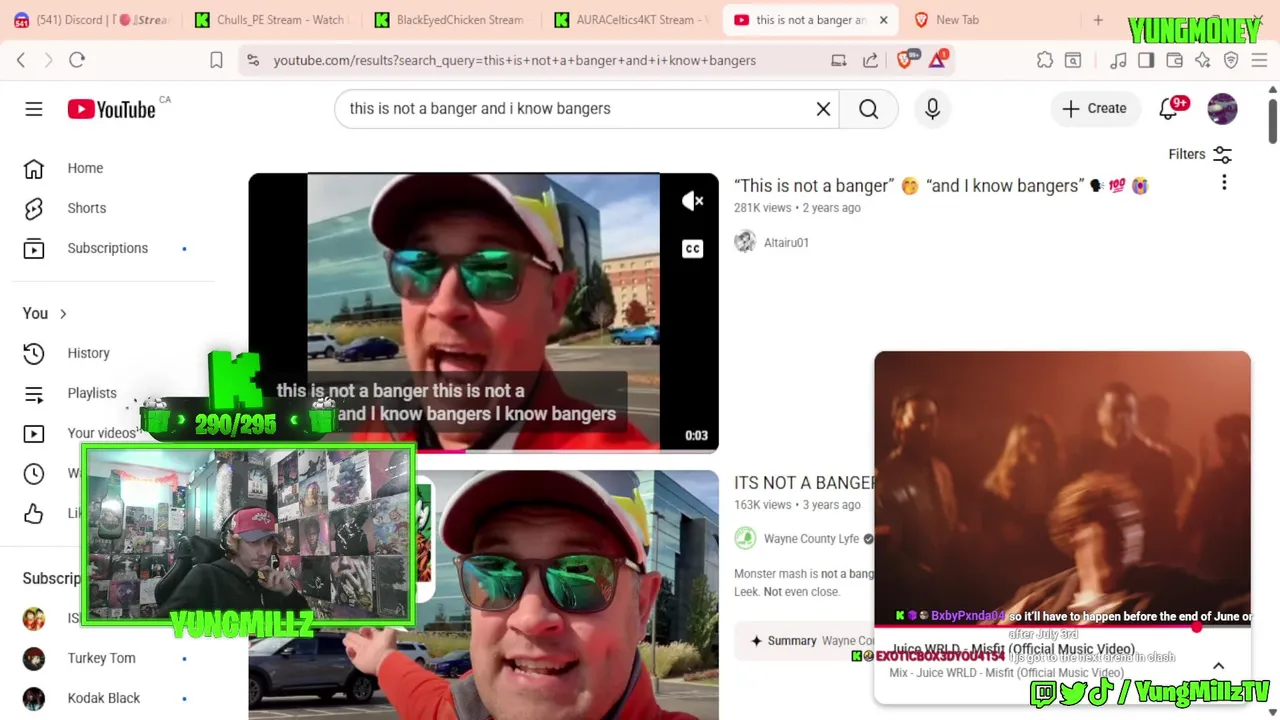Go back with the browser back arrow
This screenshot has width=1280, height=720.
[21, 60]
